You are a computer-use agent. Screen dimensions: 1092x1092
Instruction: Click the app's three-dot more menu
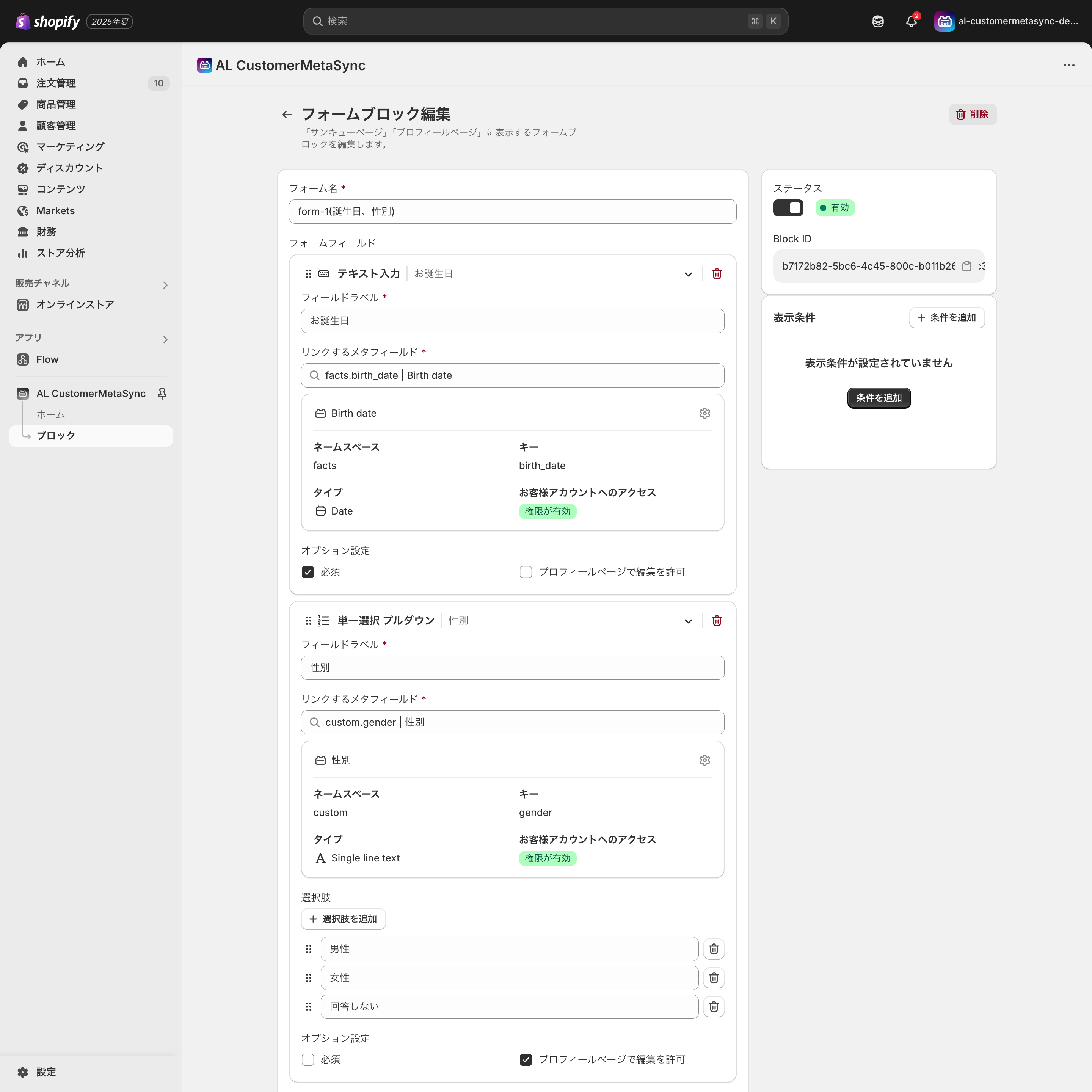(x=1069, y=65)
